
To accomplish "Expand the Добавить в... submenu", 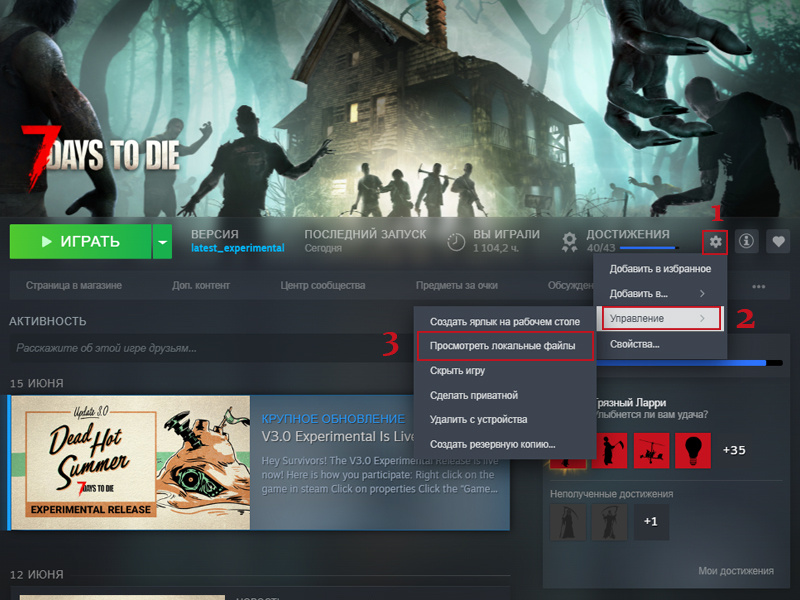I will 660,293.
